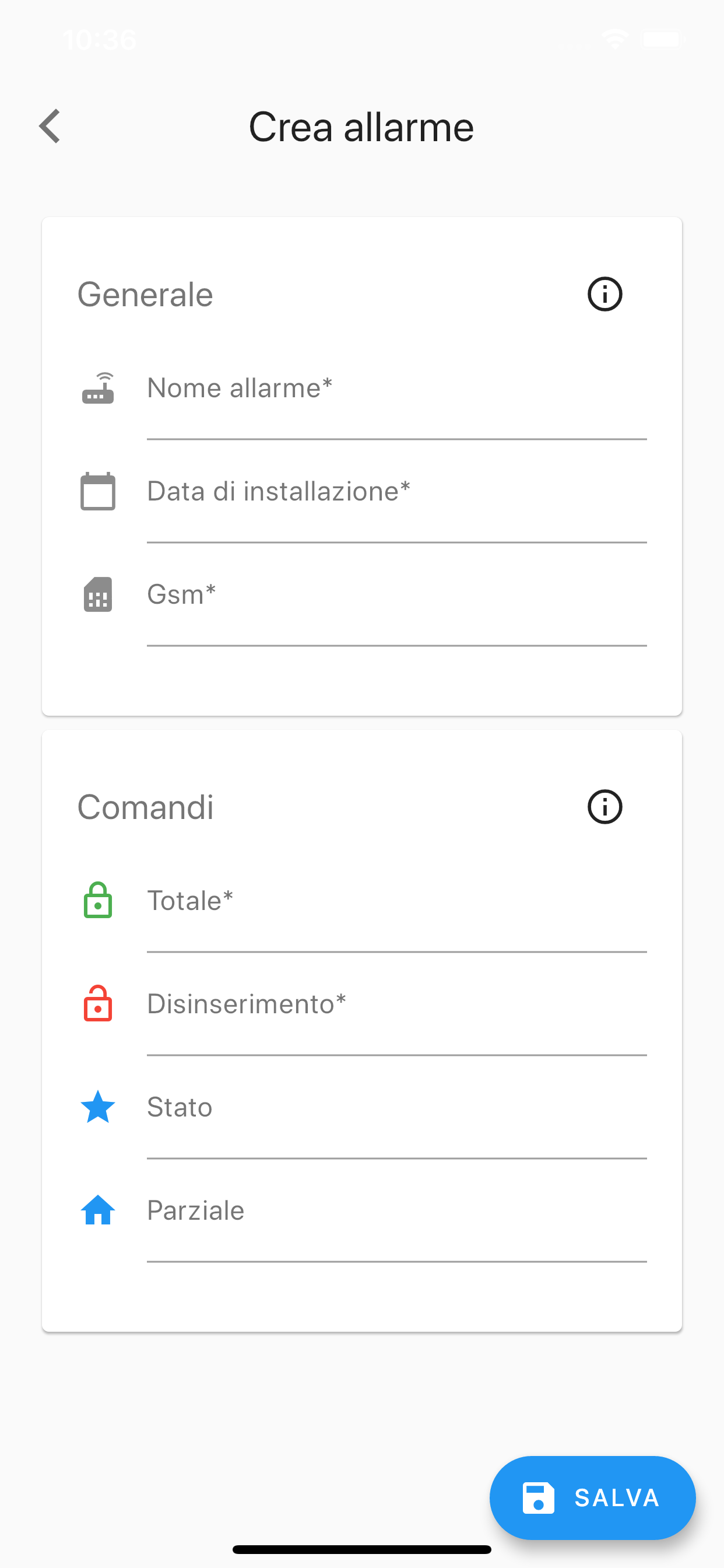Tap the Comandi section heading
This screenshot has width=724, height=1568.
pos(145,807)
